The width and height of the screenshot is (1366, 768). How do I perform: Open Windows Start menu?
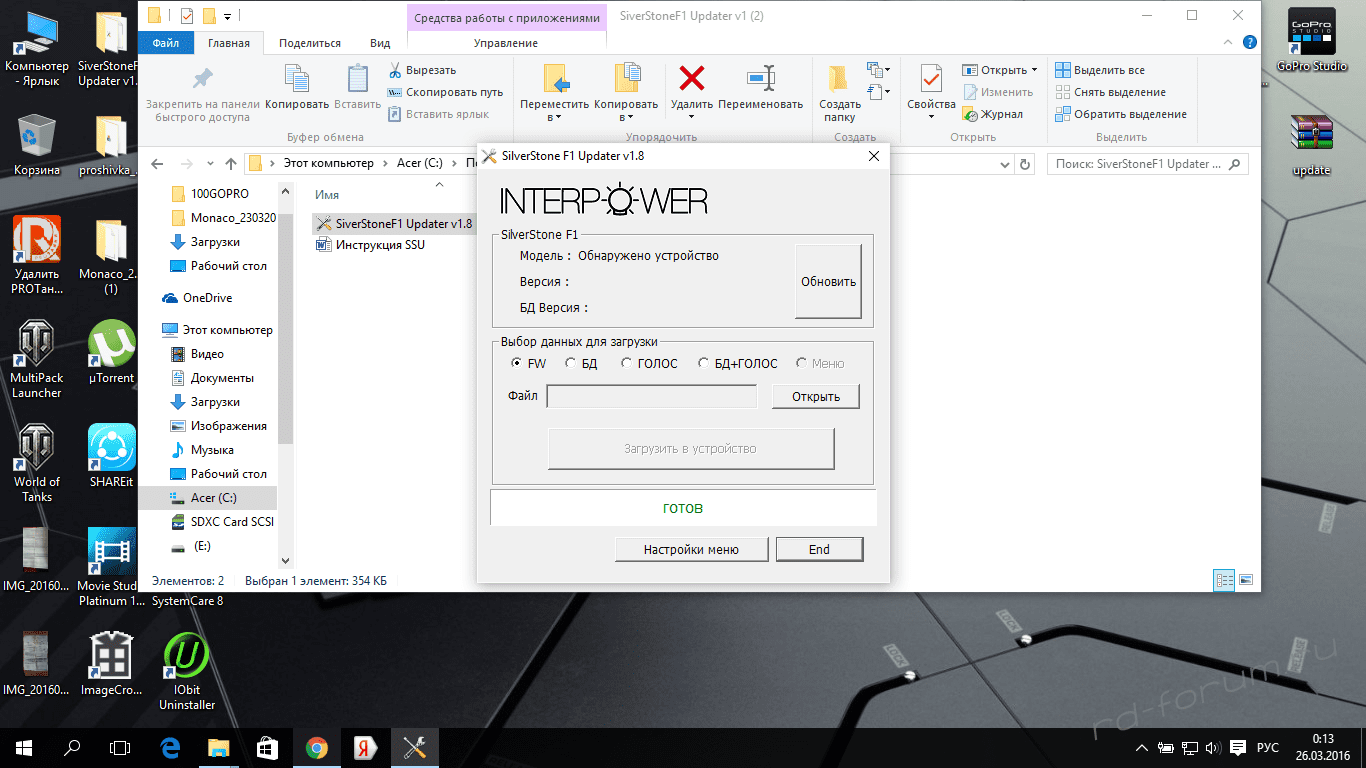point(24,747)
